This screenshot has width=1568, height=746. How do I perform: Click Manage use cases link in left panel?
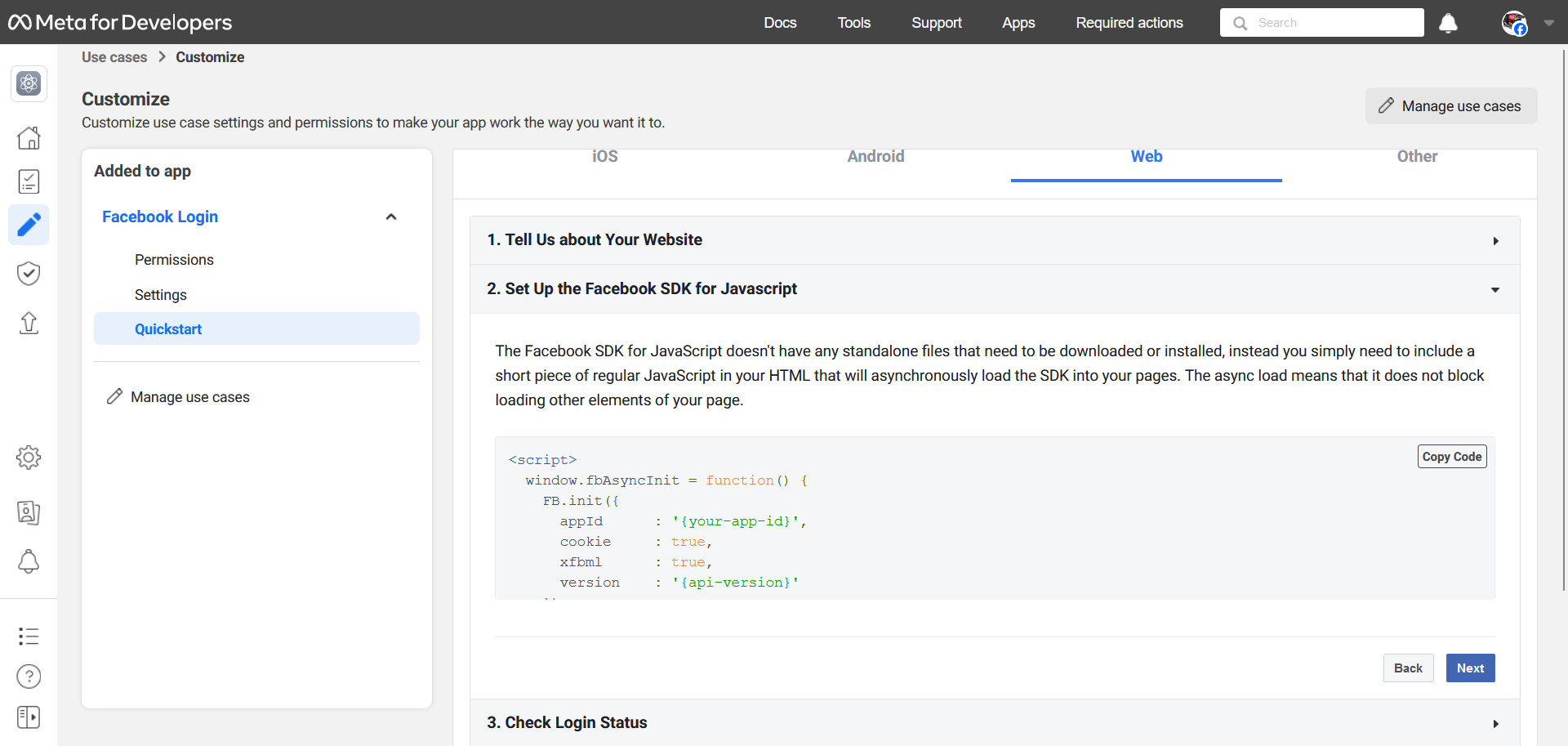(190, 397)
